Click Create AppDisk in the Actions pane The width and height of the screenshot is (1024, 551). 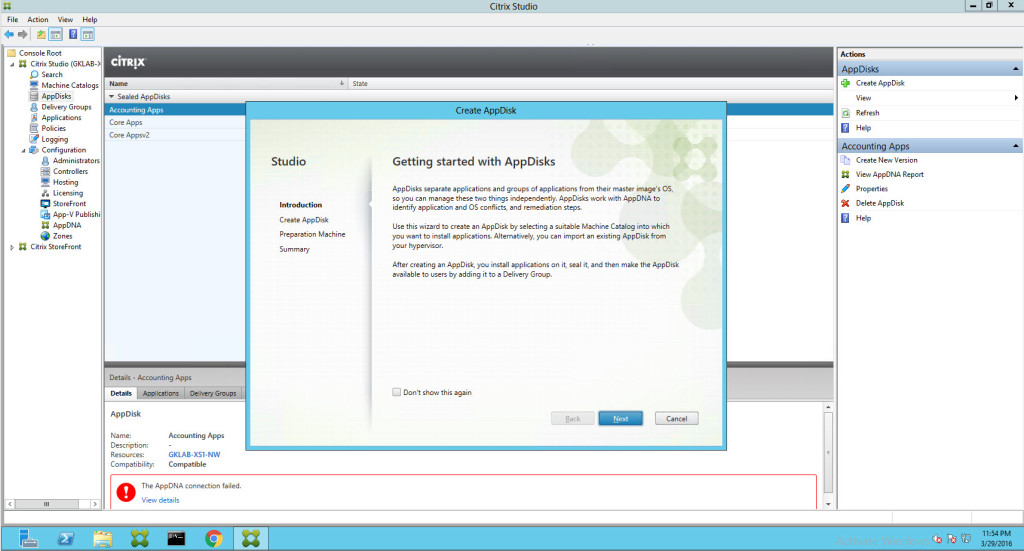click(880, 84)
